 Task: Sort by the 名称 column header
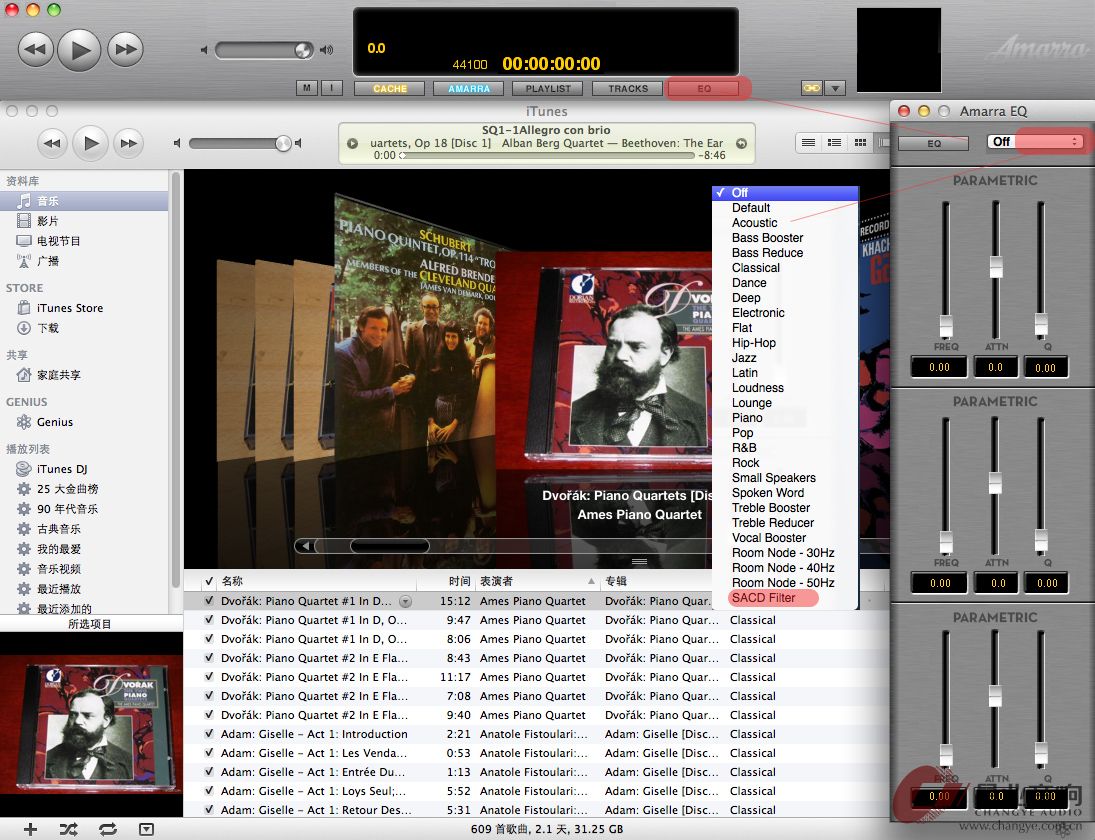[x=317, y=581]
